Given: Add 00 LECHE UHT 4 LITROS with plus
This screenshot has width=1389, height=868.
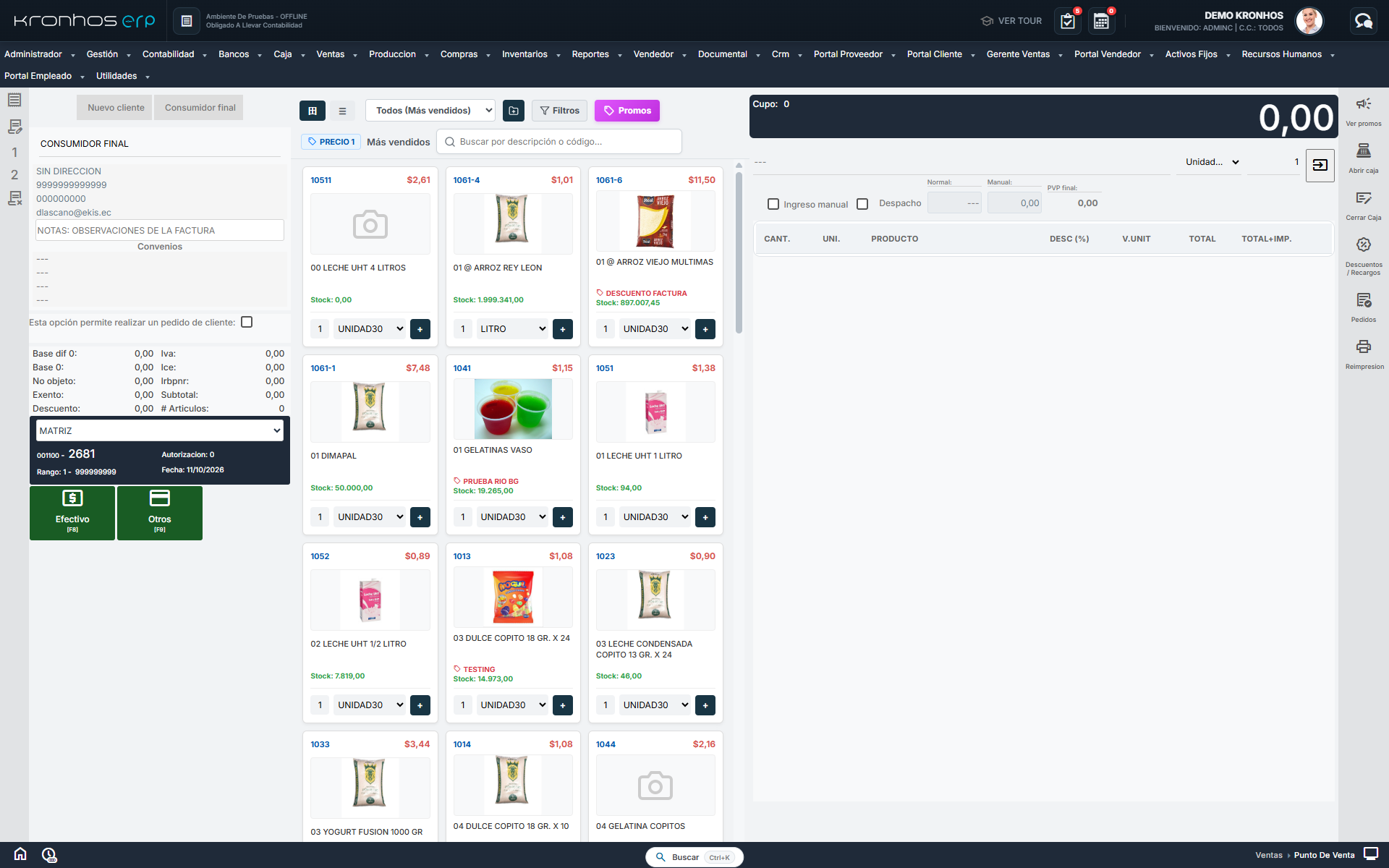Looking at the screenshot, I should click(x=420, y=329).
